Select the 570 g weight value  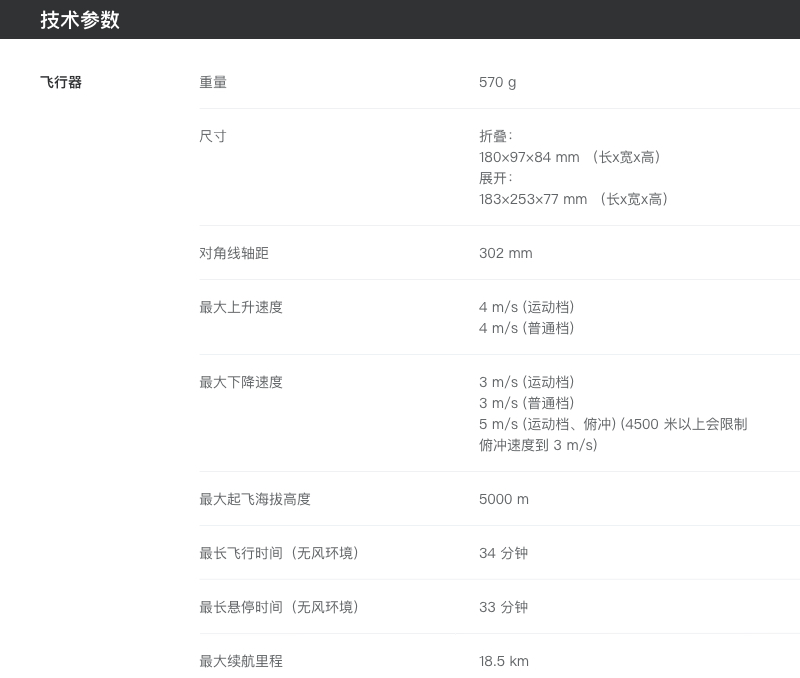tap(497, 82)
